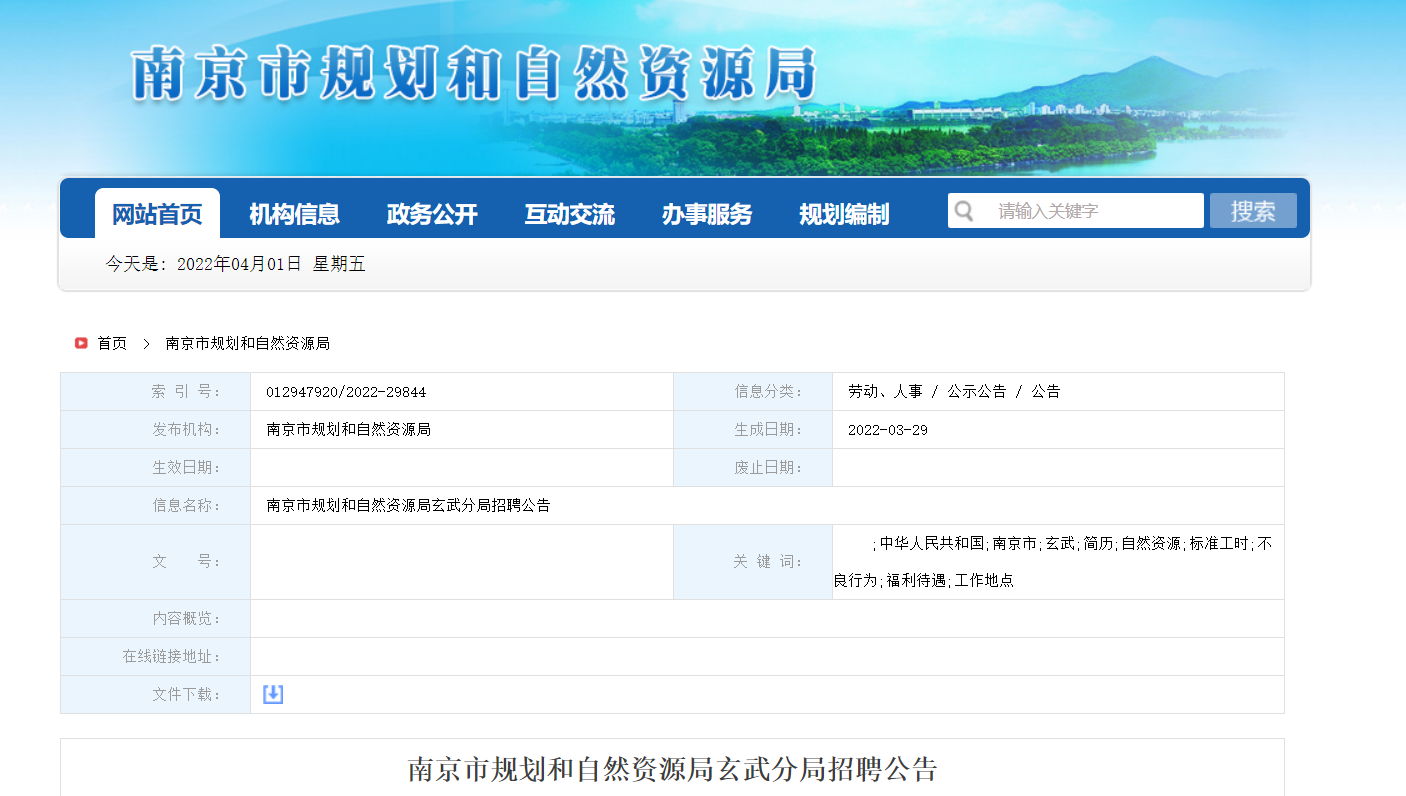This screenshot has height=796, width=1406.
Task: Click the site title 南京市规划和自然资源局 banner
Action: click(x=475, y=72)
